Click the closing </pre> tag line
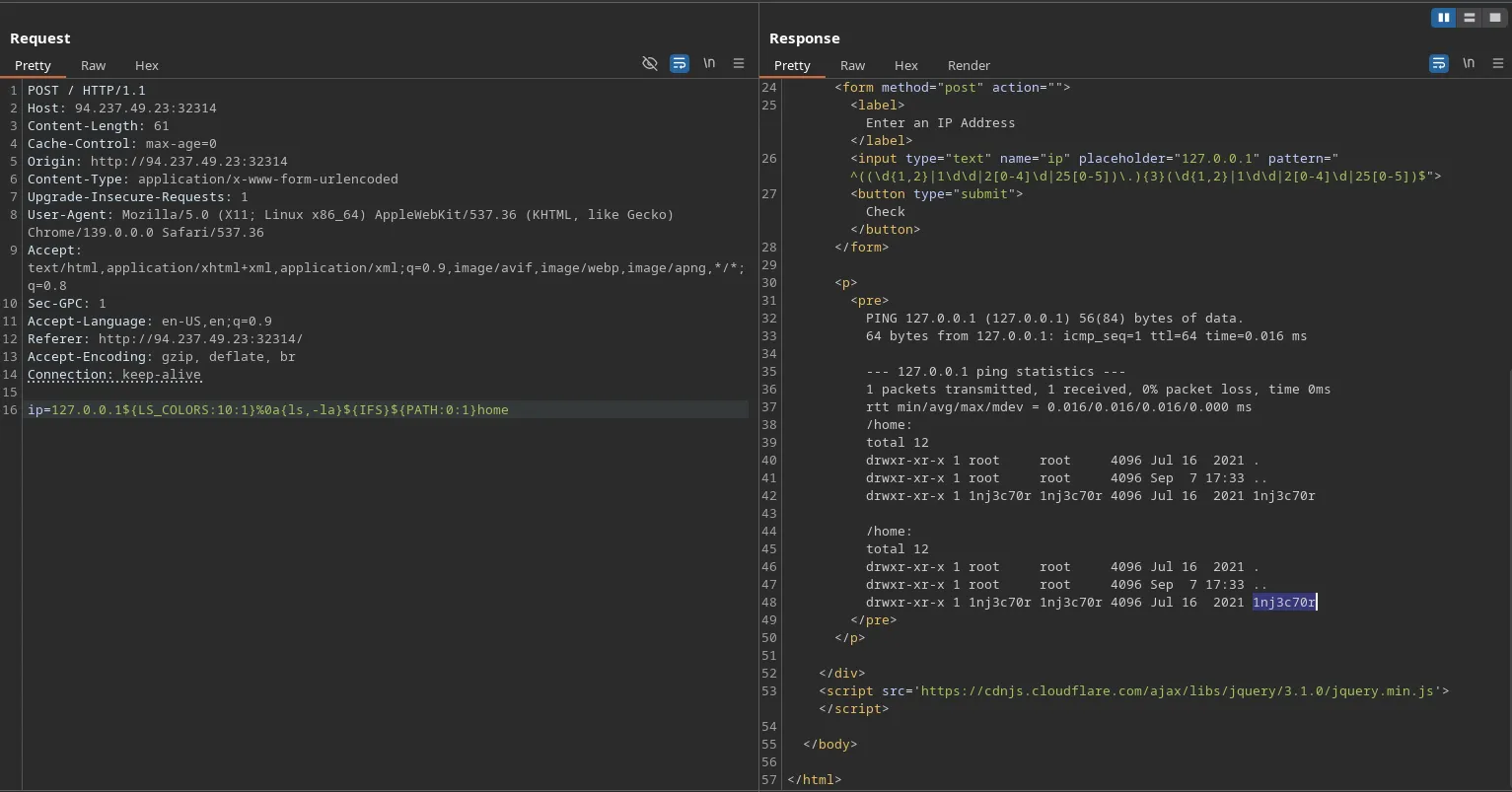 point(874,619)
